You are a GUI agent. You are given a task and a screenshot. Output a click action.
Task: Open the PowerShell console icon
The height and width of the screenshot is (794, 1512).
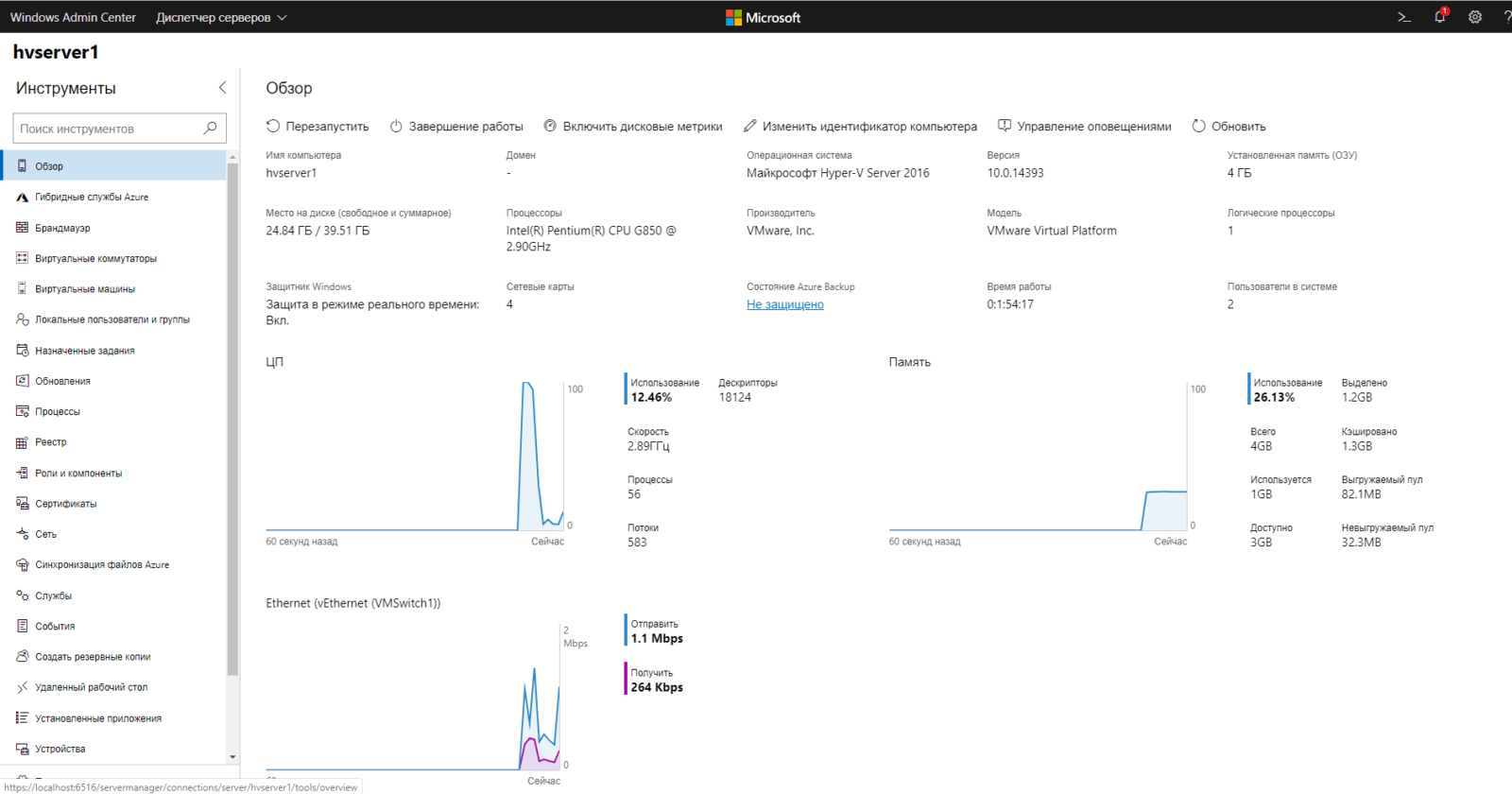tap(1404, 17)
